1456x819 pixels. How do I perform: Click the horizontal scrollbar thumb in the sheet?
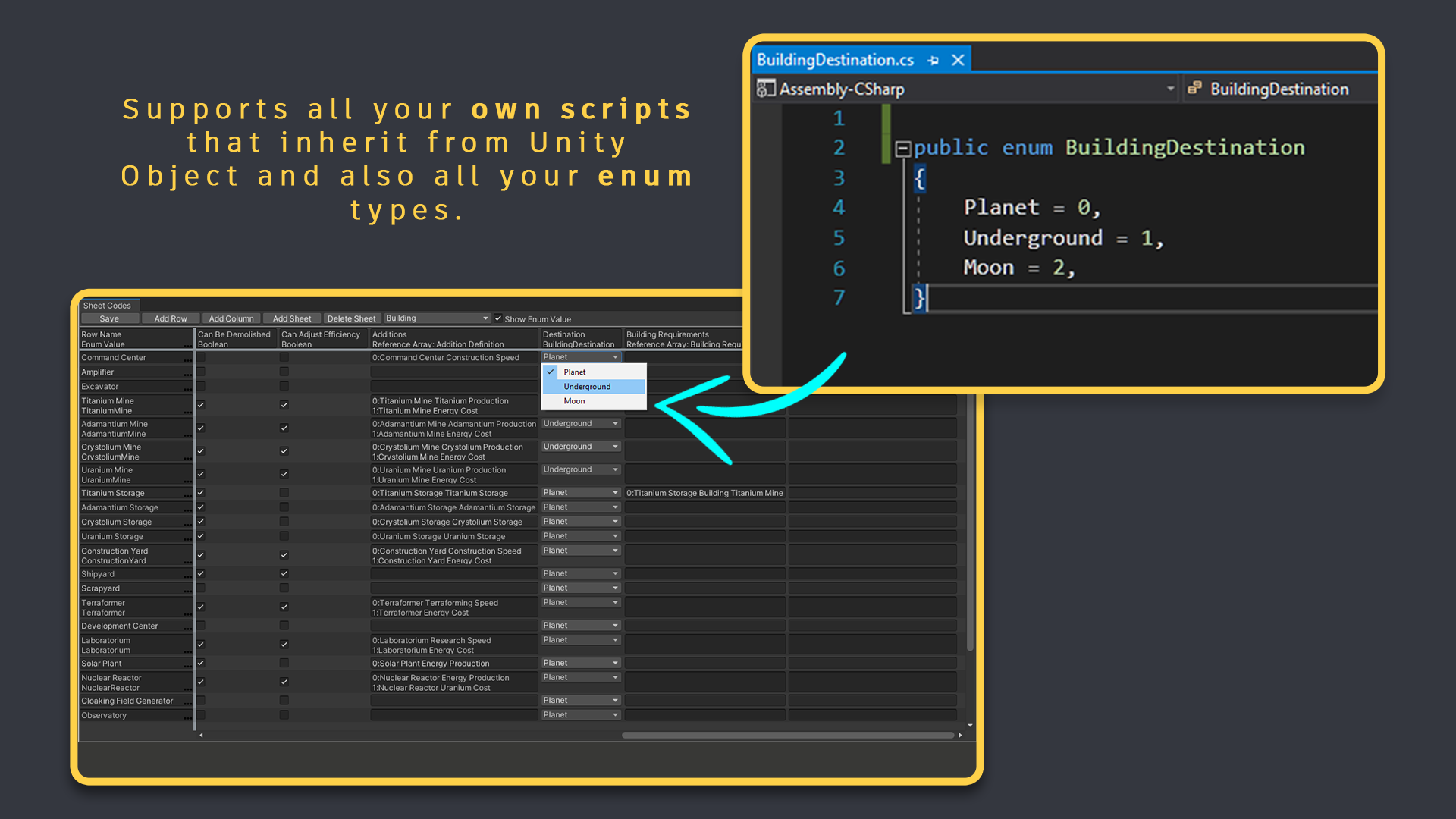click(788, 735)
